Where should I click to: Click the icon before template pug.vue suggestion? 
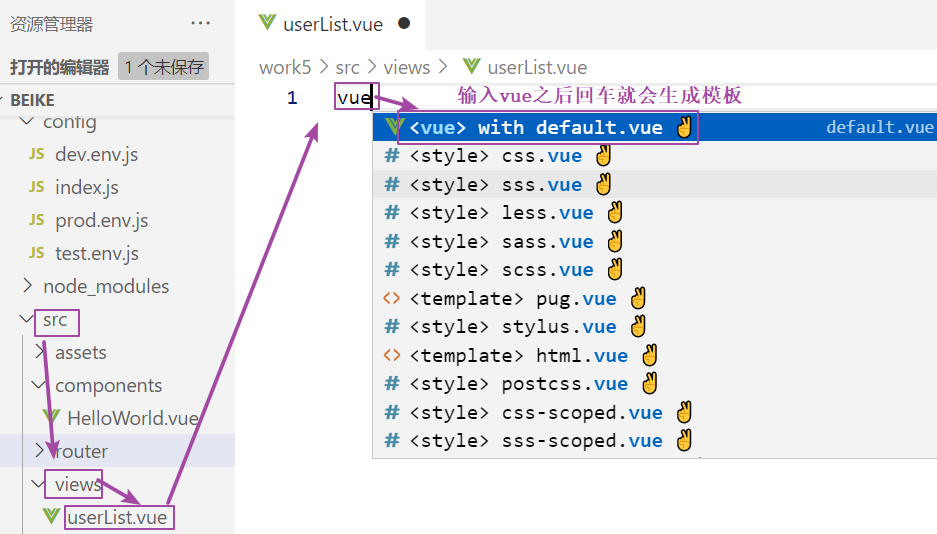click(392, 299)
